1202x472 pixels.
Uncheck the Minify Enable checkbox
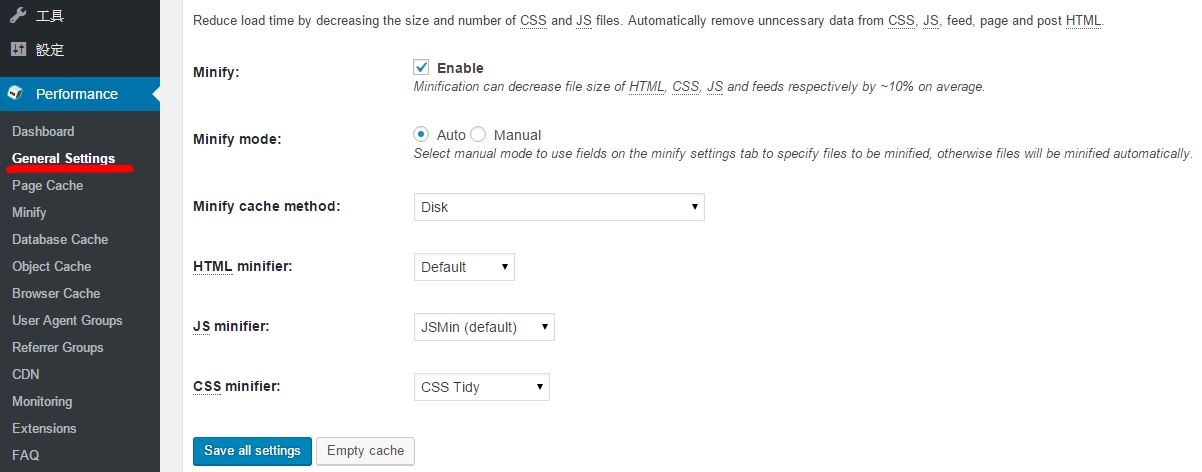click(421, 68)
